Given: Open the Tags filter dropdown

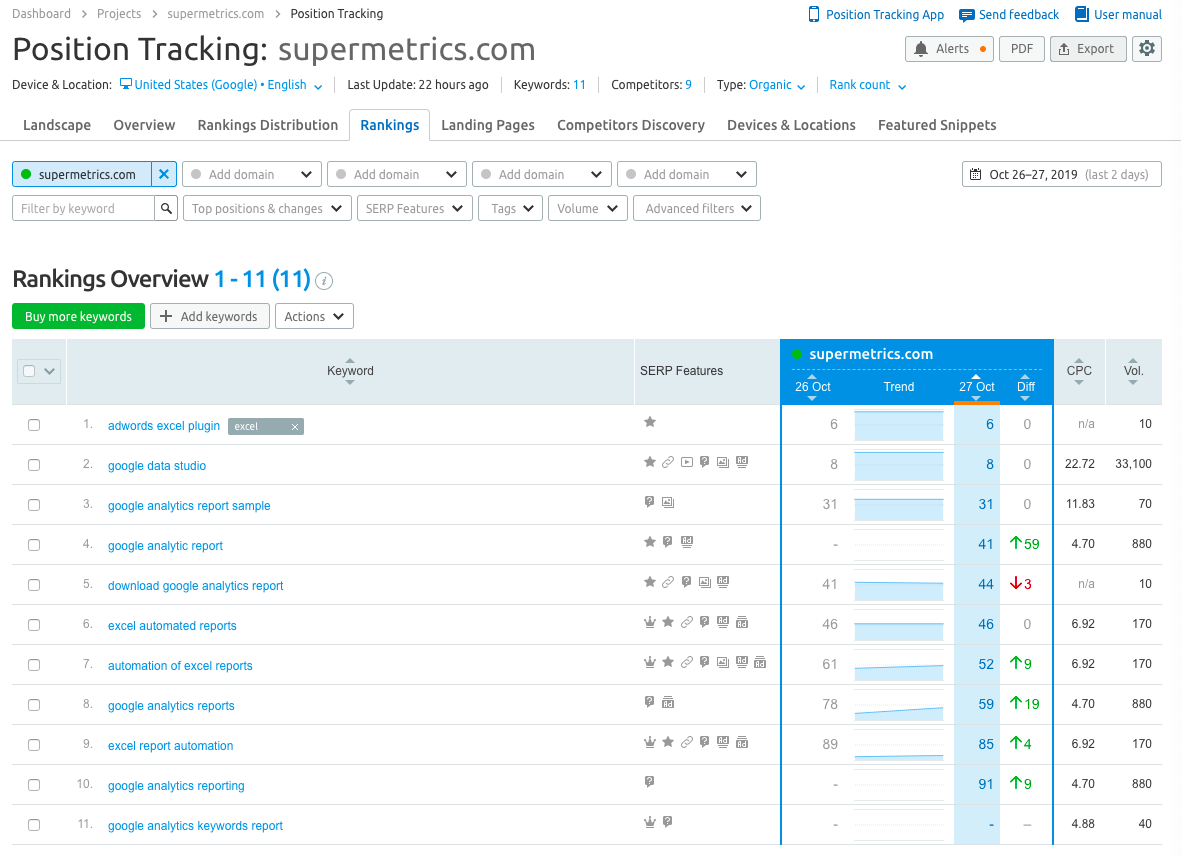Looking at the screenshot, I should (x=511, y=209).
